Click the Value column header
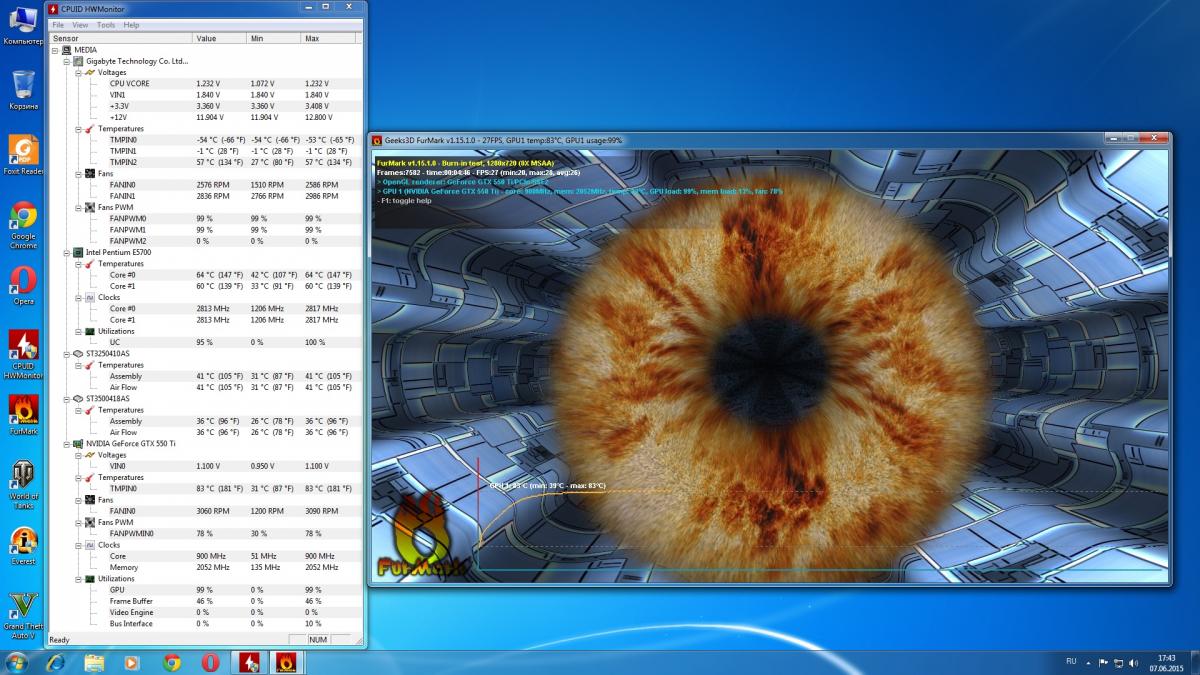 219,38
